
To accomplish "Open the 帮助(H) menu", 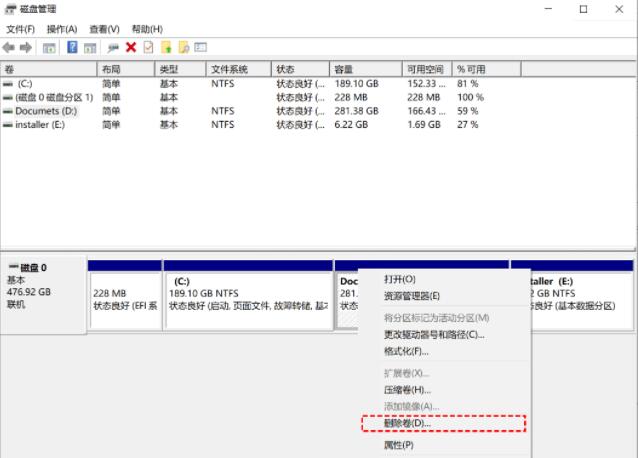I will click(x=147, y=29).
